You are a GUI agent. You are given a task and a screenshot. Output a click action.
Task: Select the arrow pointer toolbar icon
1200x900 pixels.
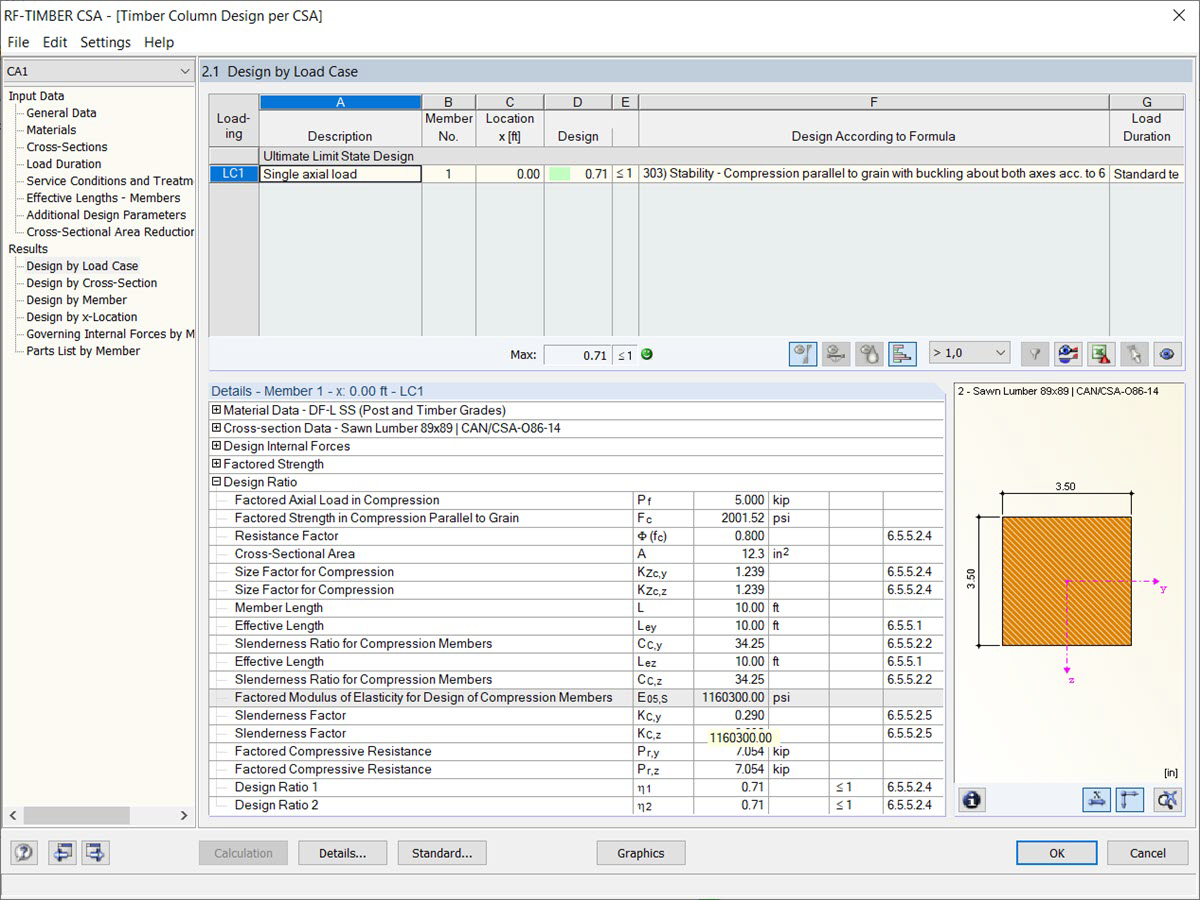click(1134, 354)
